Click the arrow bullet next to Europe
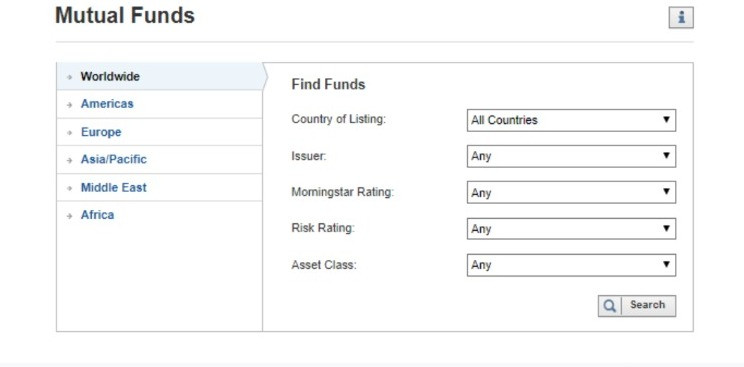This screenshot has width=744, height=367. coord(70,132)
